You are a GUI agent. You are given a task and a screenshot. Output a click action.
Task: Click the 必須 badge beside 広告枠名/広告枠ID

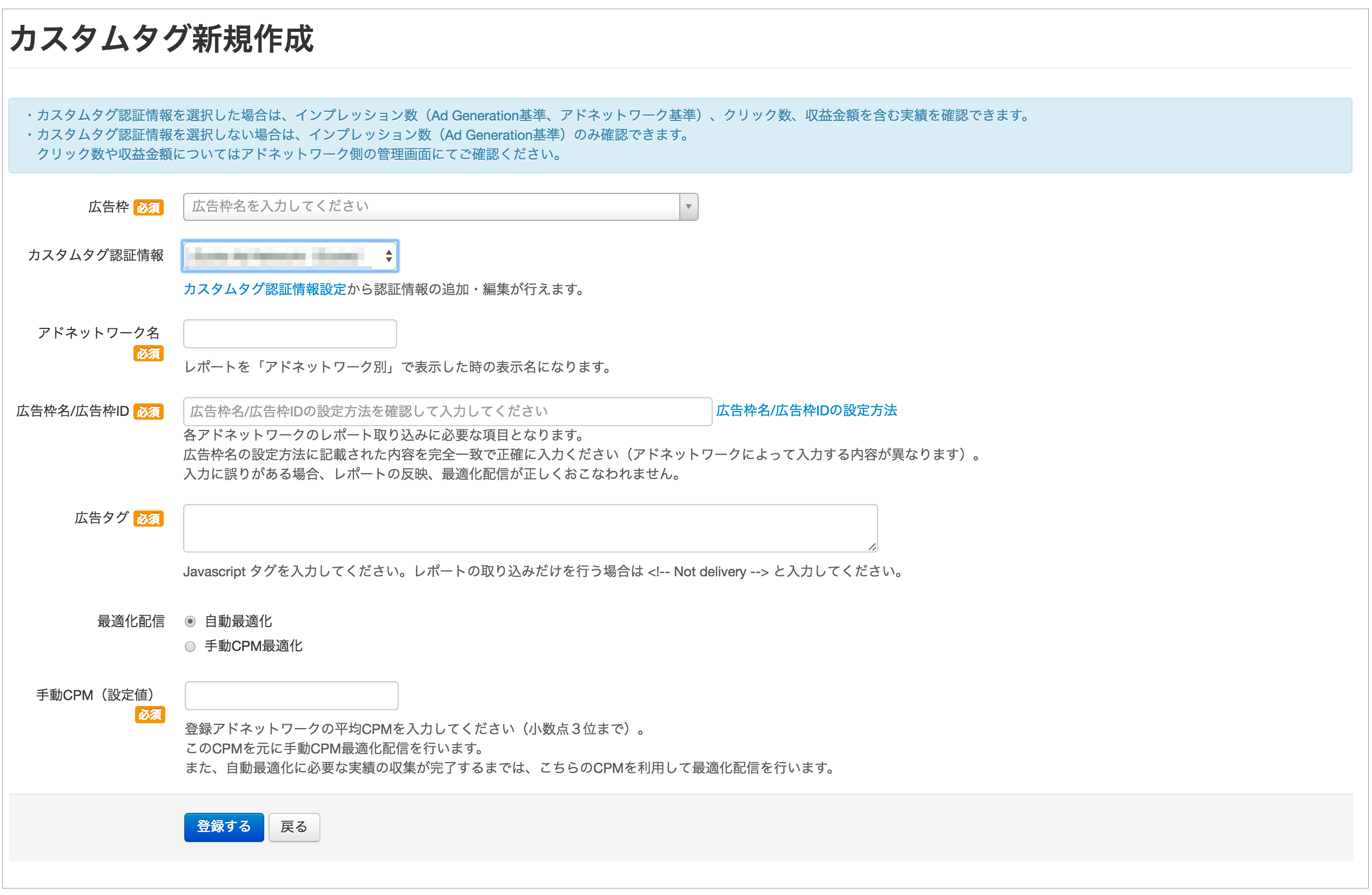(x=149, y=412)
